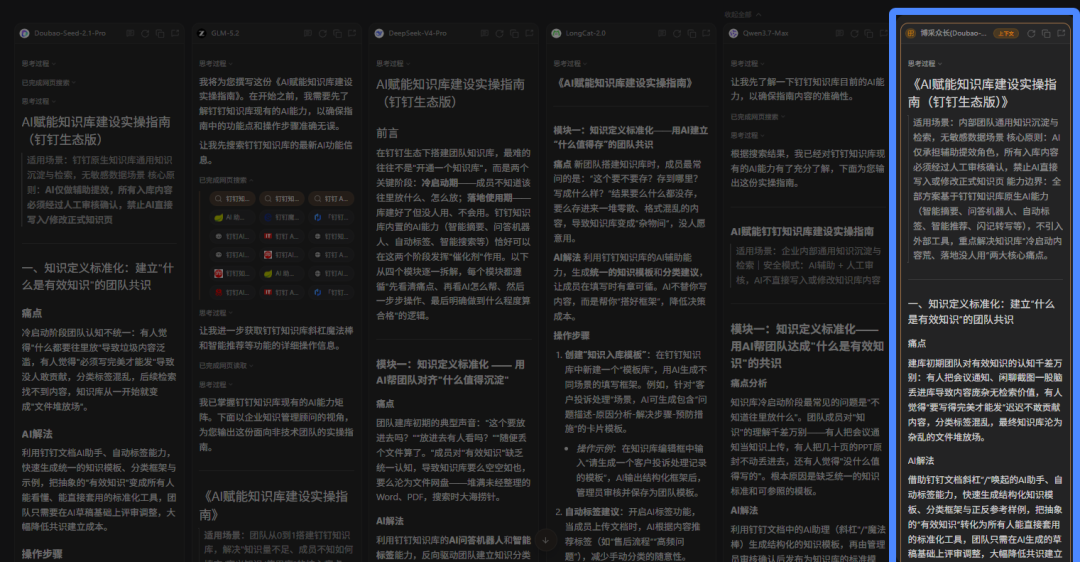Copy the DeepSeek-V4-Pro response
Screen dimensions: 1080x562
(x=515, y=33)
